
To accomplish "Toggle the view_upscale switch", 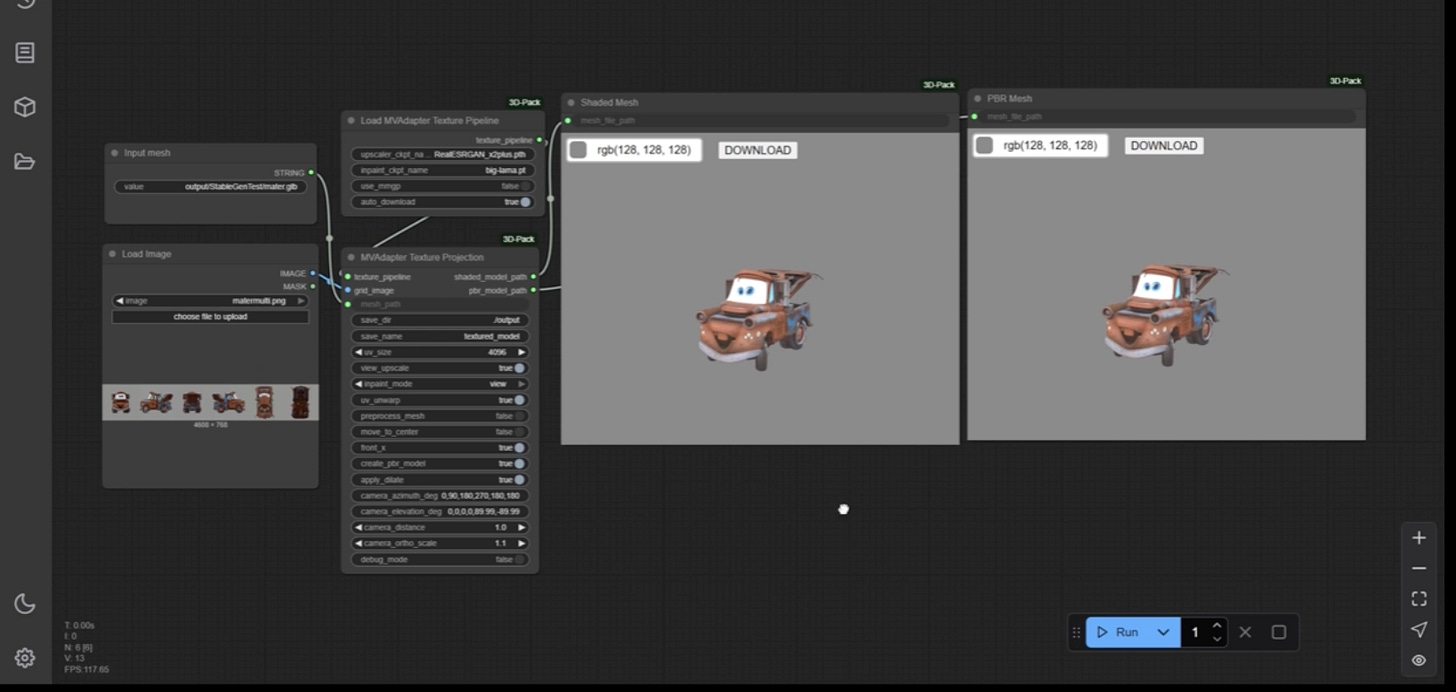I will point(520,368).
